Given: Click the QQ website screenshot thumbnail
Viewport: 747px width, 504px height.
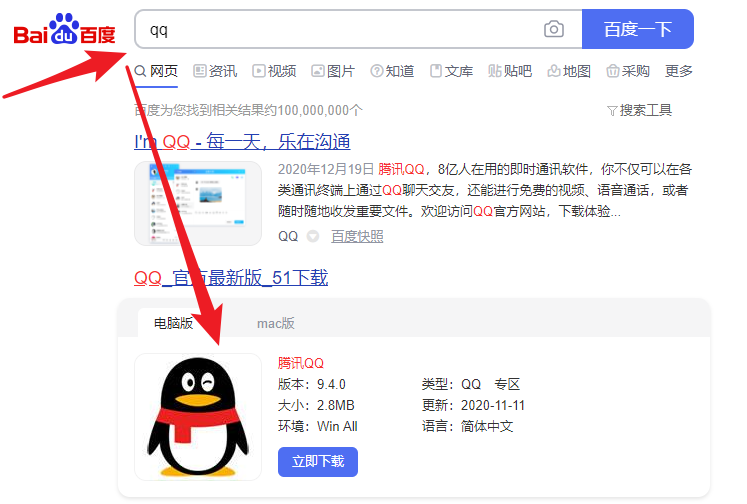Looking at the screenshot, I should click(198, 203).
